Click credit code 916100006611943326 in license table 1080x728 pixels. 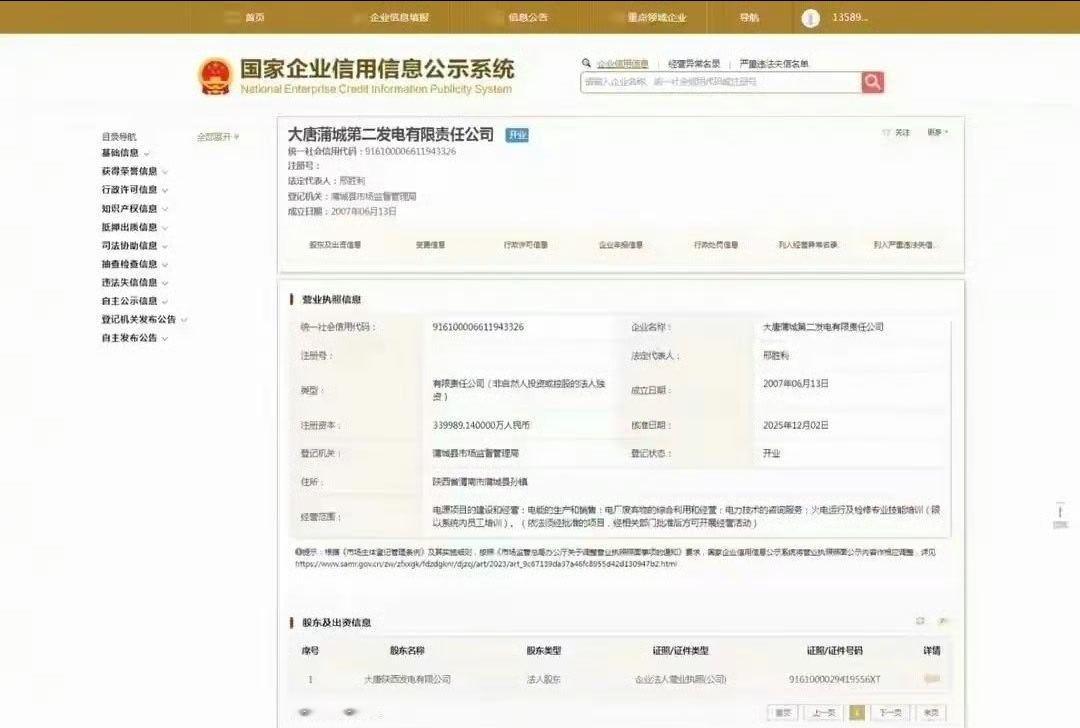click(x=478, y=326)
